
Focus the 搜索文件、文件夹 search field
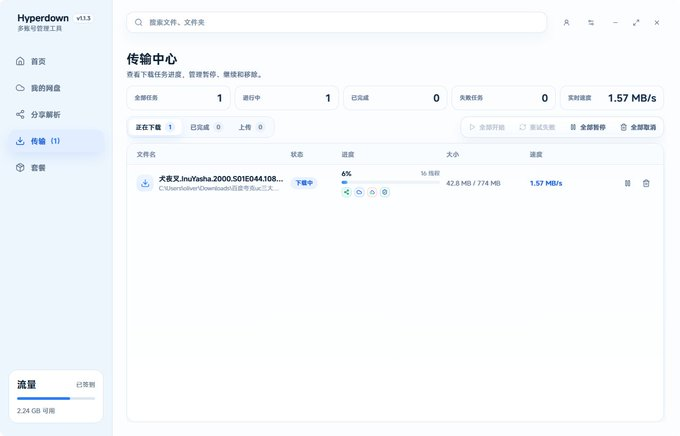click(x=336, y=22)
